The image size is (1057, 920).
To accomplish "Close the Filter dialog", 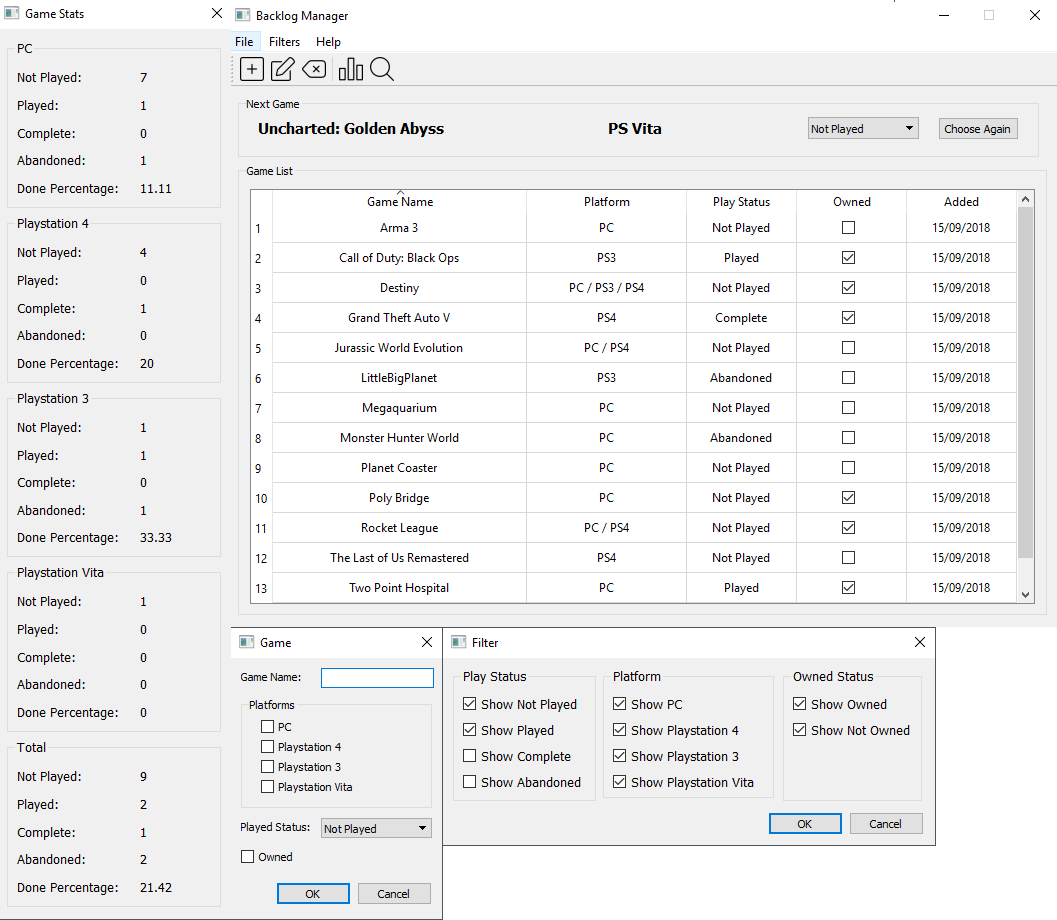I will [919, 642].
